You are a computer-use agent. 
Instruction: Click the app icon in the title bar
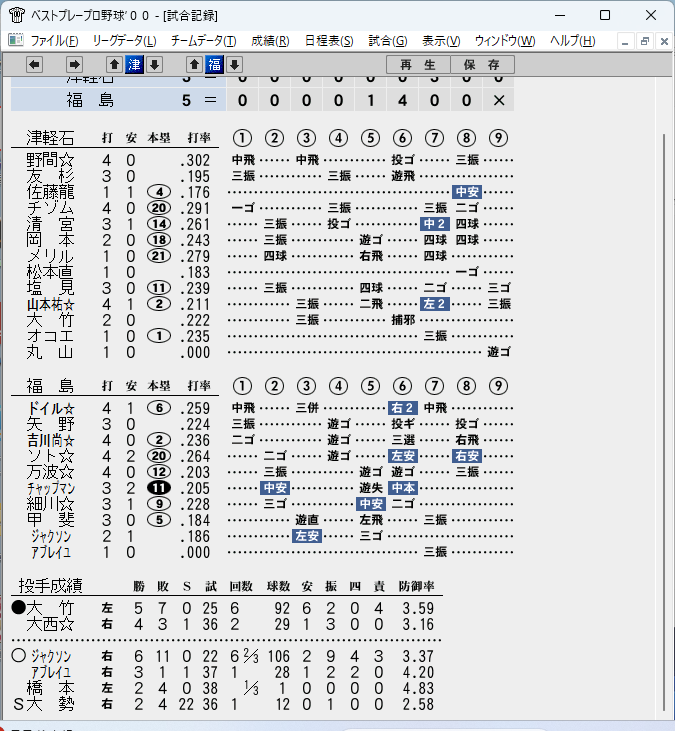coord(16,15)
